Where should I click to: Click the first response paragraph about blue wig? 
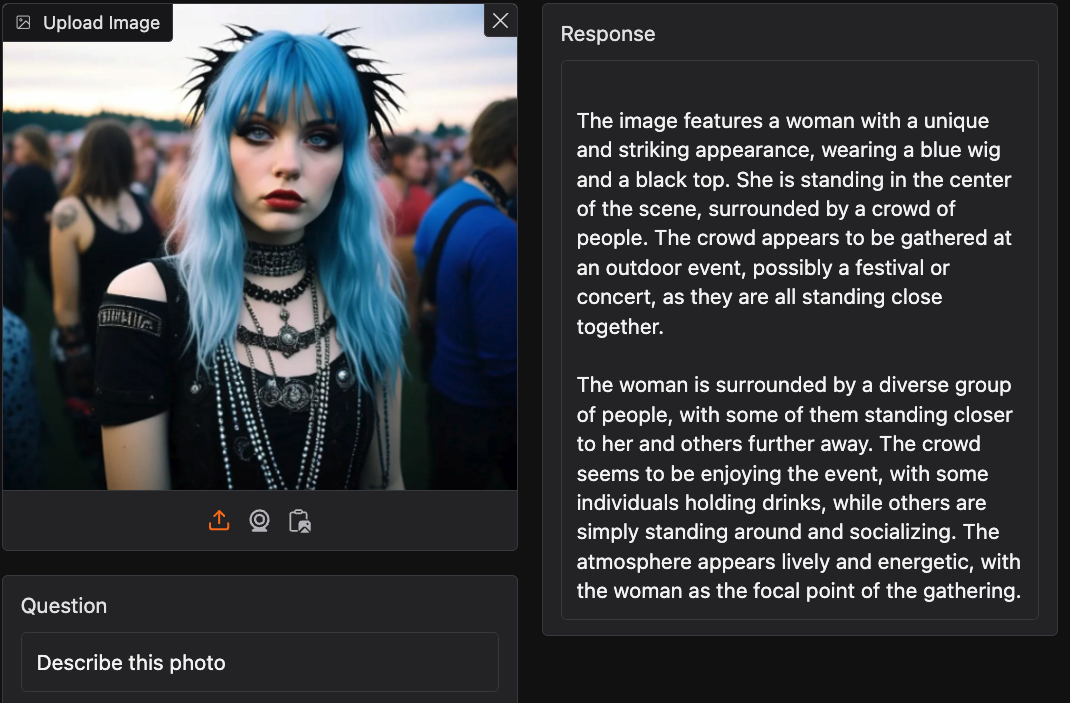(x=794, y=223)
